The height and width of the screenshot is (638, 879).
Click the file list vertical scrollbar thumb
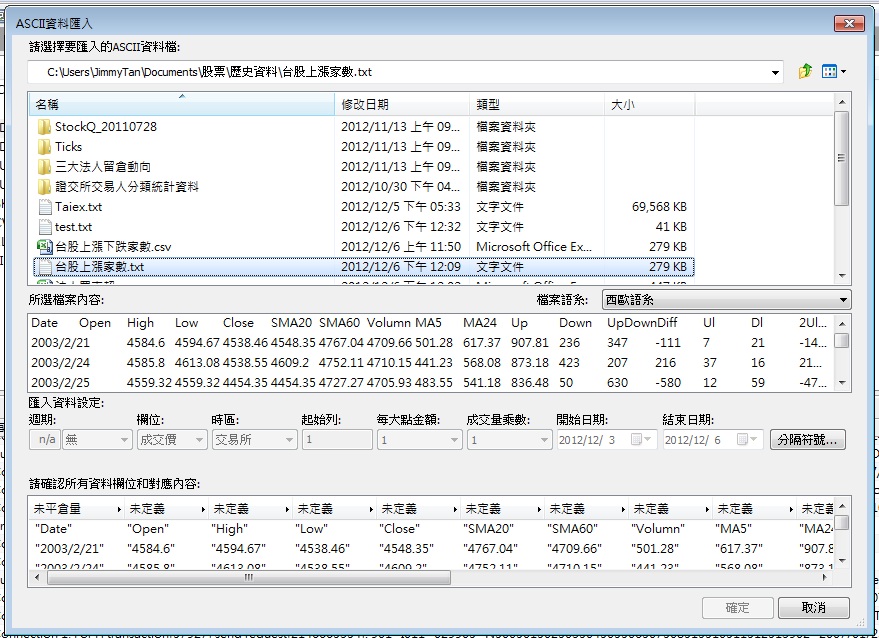(841, 159)
